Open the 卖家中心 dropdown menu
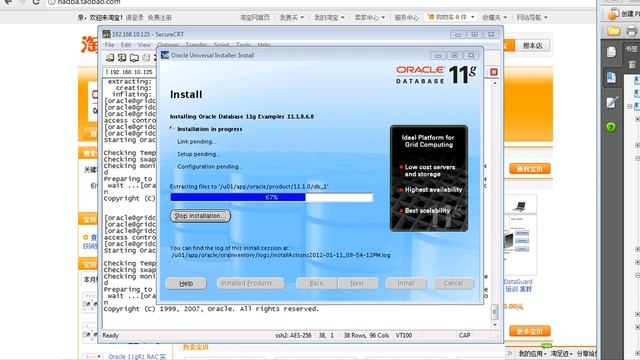This screenshot has height=360, width=640. click(370, 18)
